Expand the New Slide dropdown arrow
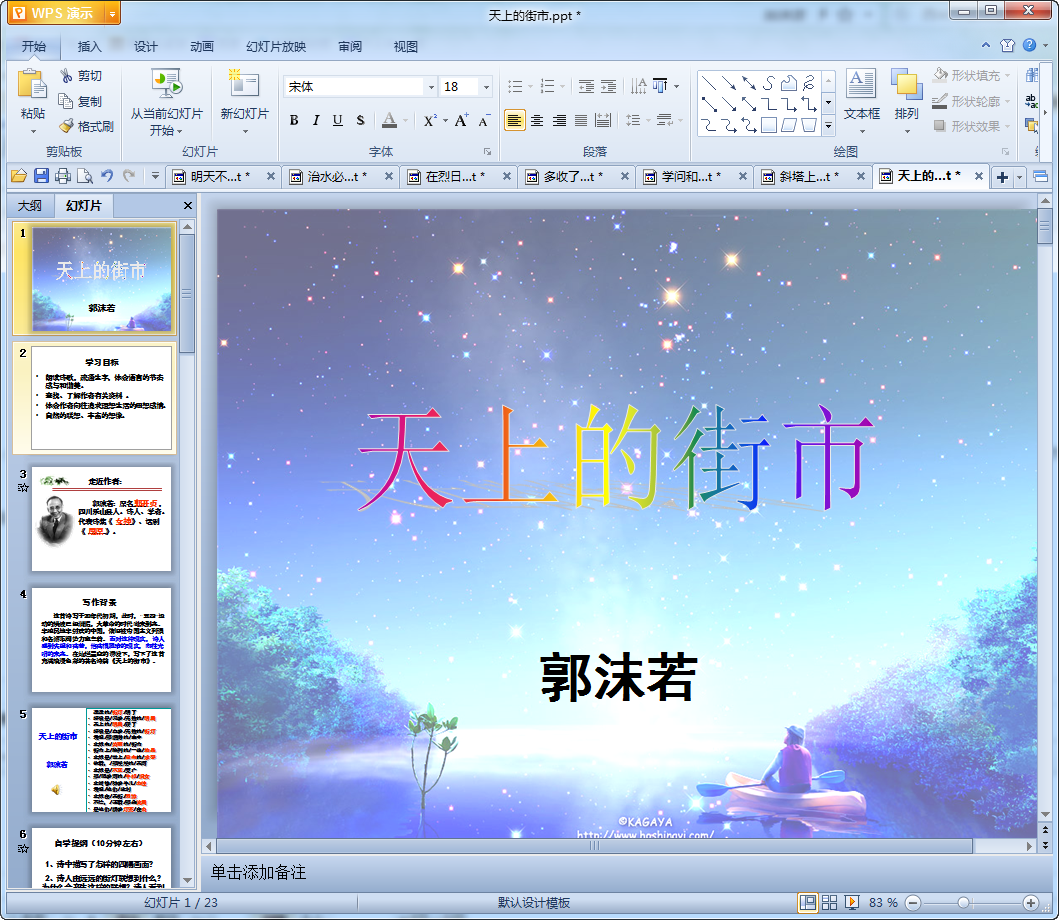The width and height of the screenshot is (1059, 920). click(245, 132)
